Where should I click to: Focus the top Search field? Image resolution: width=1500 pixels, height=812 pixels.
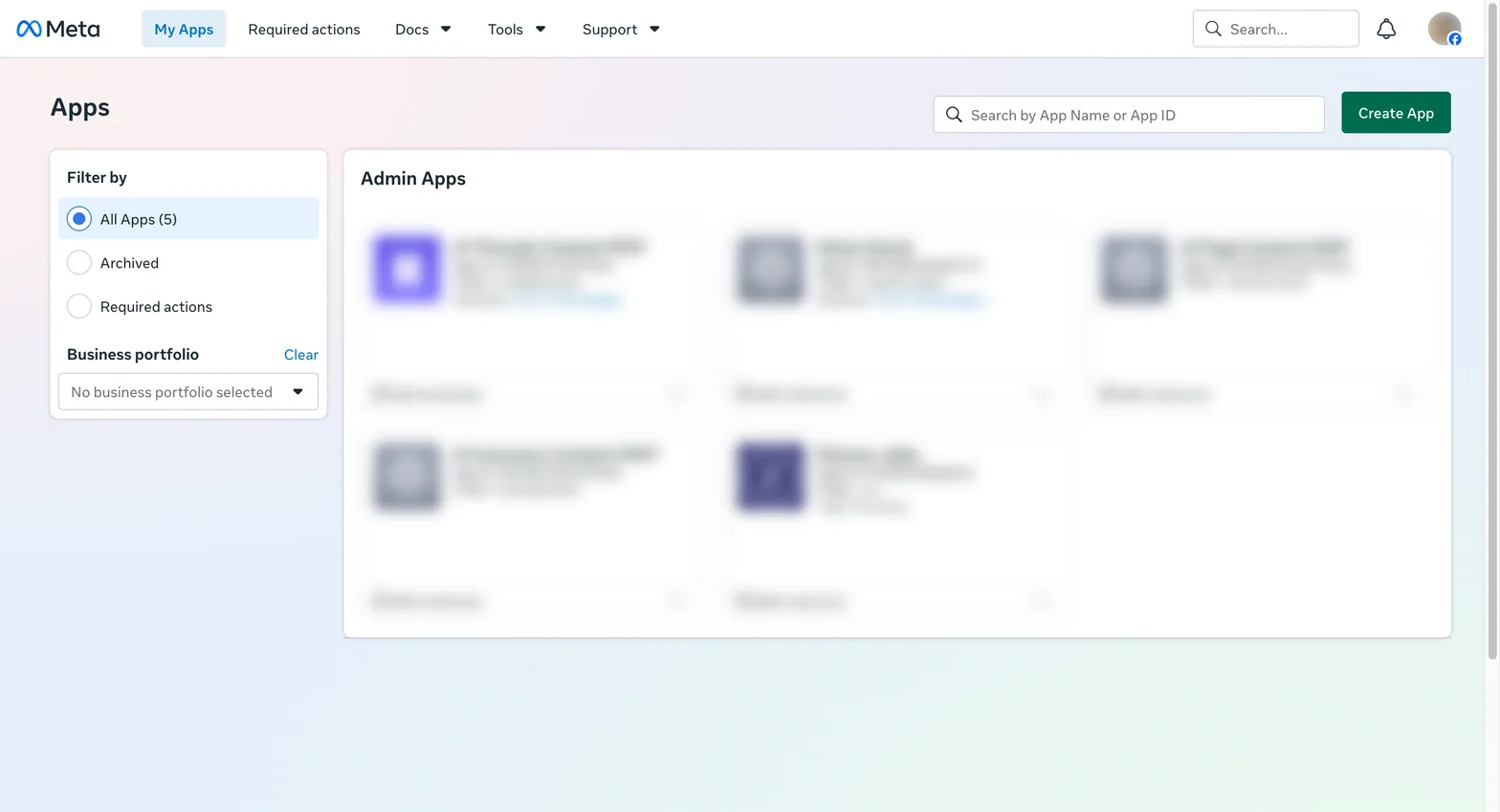(x=1275, y=29)
